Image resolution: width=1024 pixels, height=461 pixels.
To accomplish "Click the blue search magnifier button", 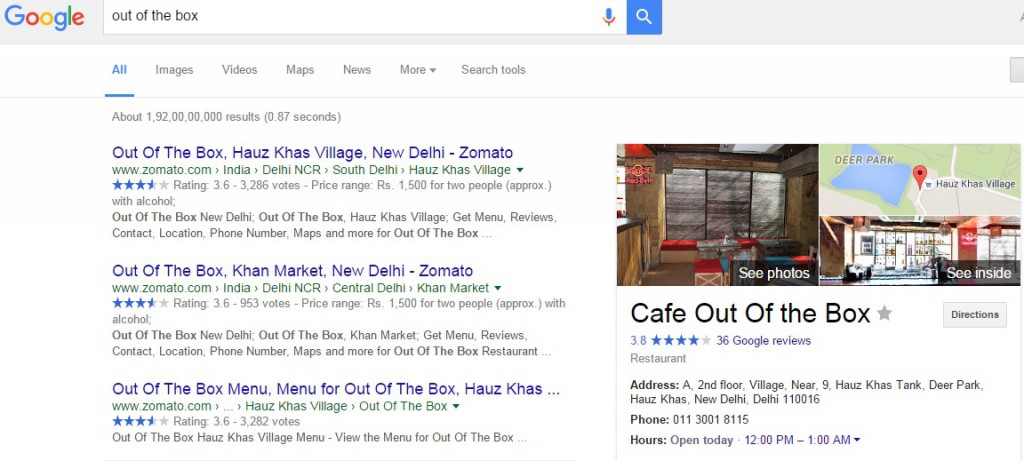I will pos(644,17).
